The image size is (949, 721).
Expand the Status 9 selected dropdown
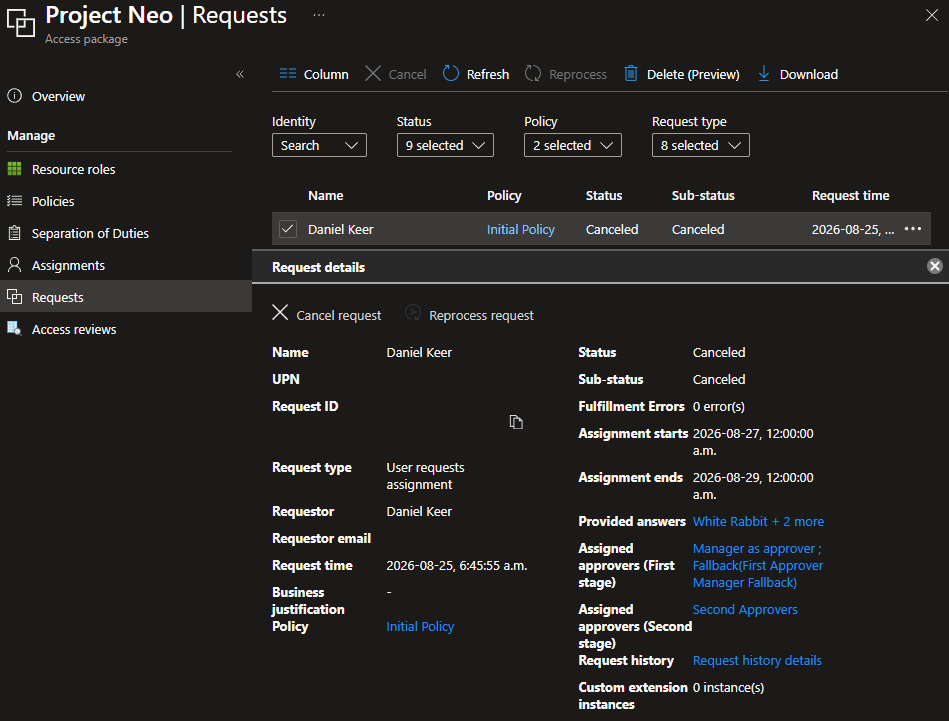(x=445, y=145)
